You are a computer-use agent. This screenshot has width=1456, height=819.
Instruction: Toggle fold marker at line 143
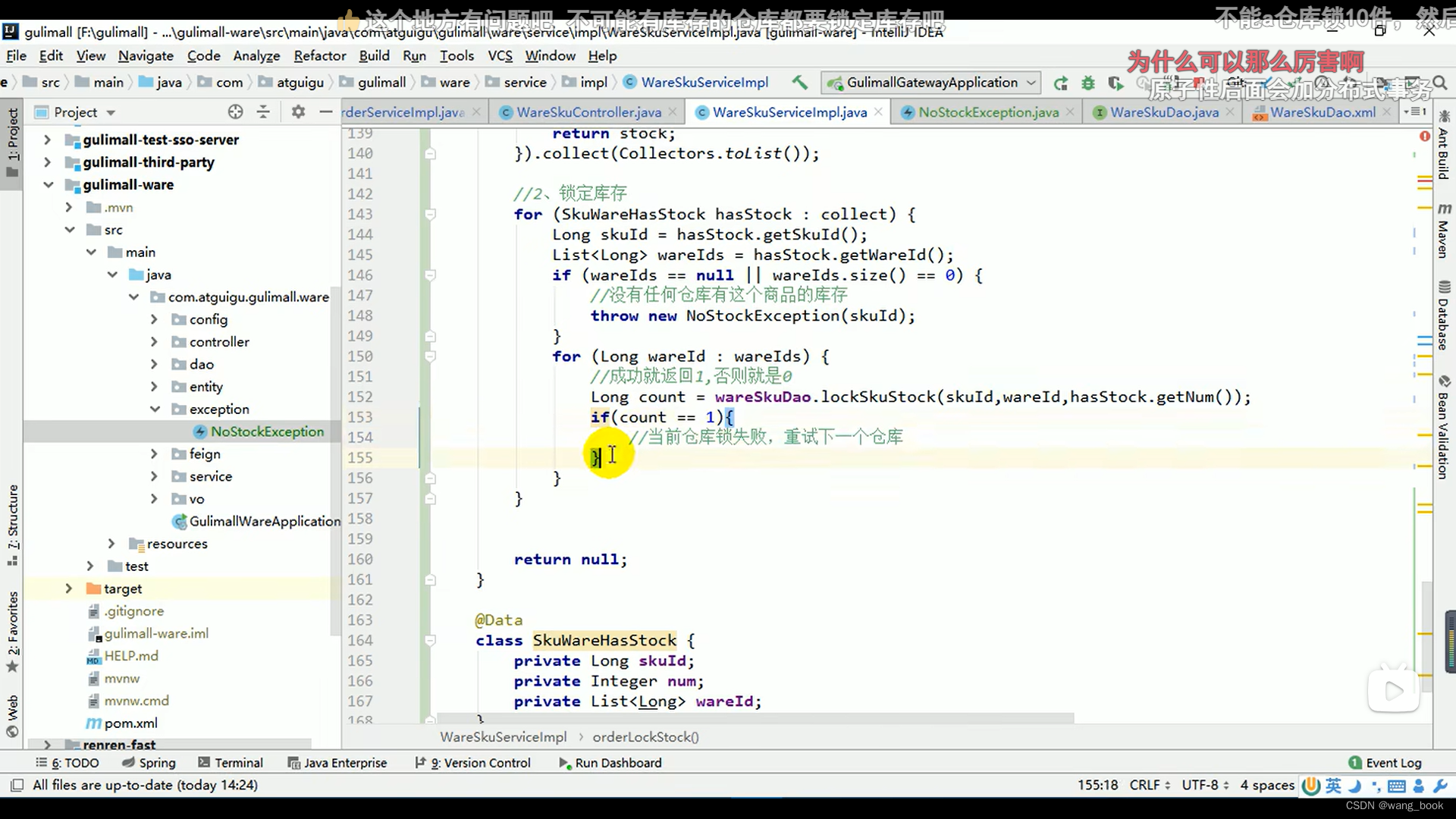tap(430, 215)
